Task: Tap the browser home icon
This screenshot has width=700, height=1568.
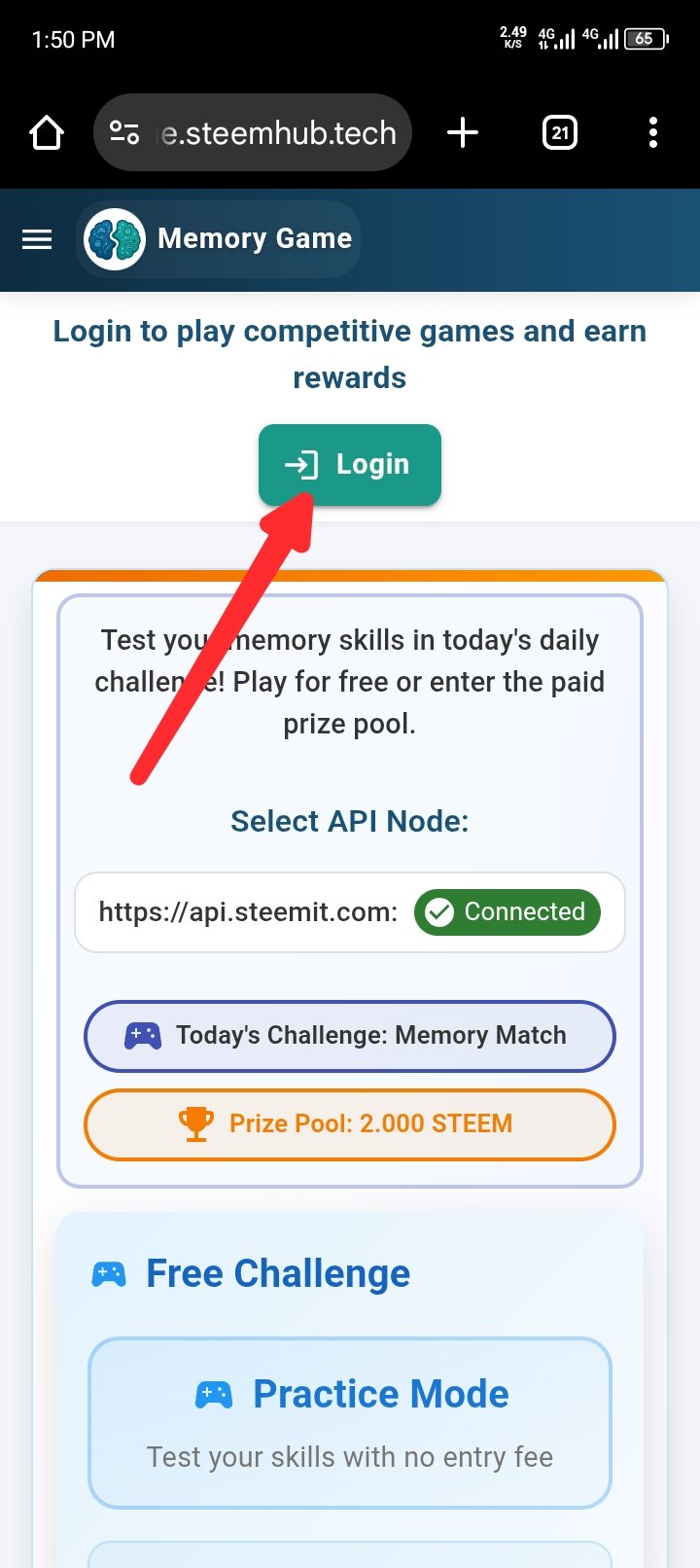Action: (x=47, y=132)
